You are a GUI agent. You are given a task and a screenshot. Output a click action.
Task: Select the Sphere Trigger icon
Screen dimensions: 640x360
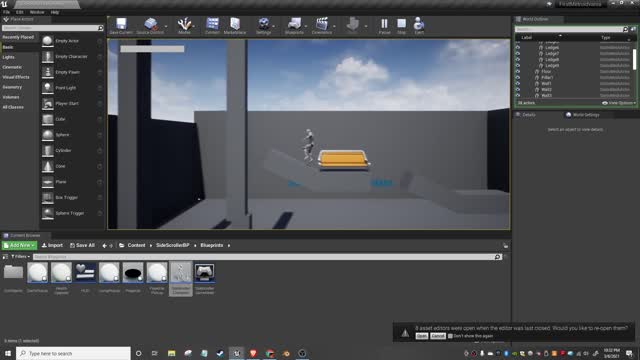[48, 213]
